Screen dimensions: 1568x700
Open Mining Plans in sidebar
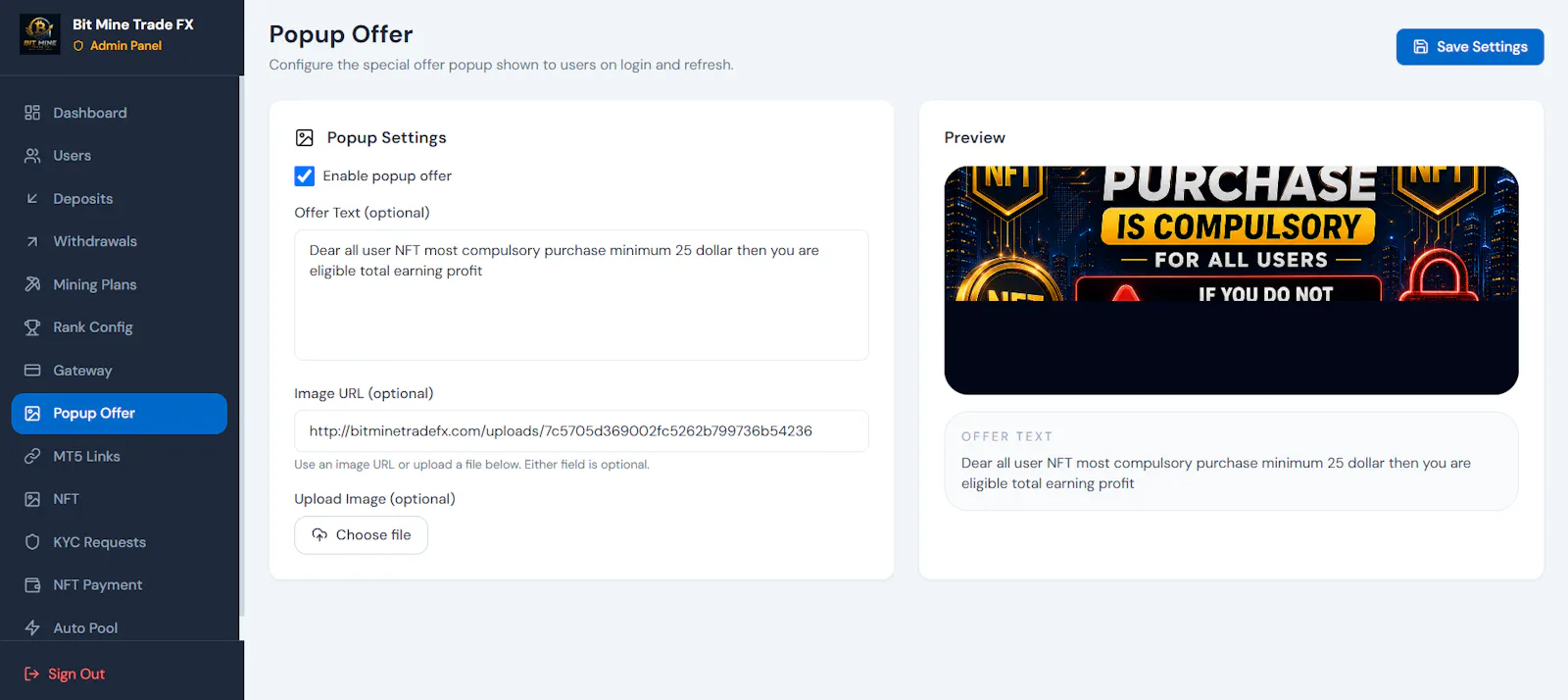[x=120, y=284]
